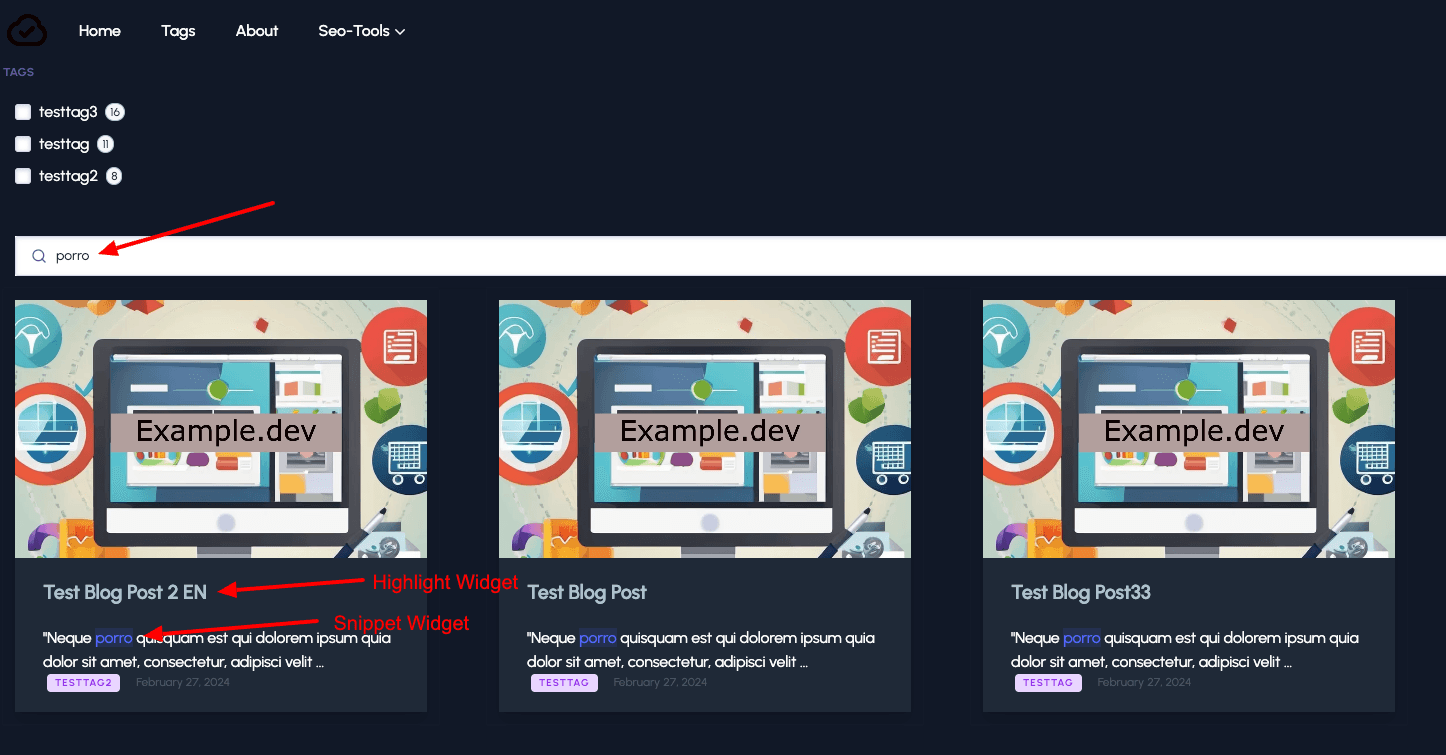
Task: Open the Tags menu item
Action: [178, 31]
